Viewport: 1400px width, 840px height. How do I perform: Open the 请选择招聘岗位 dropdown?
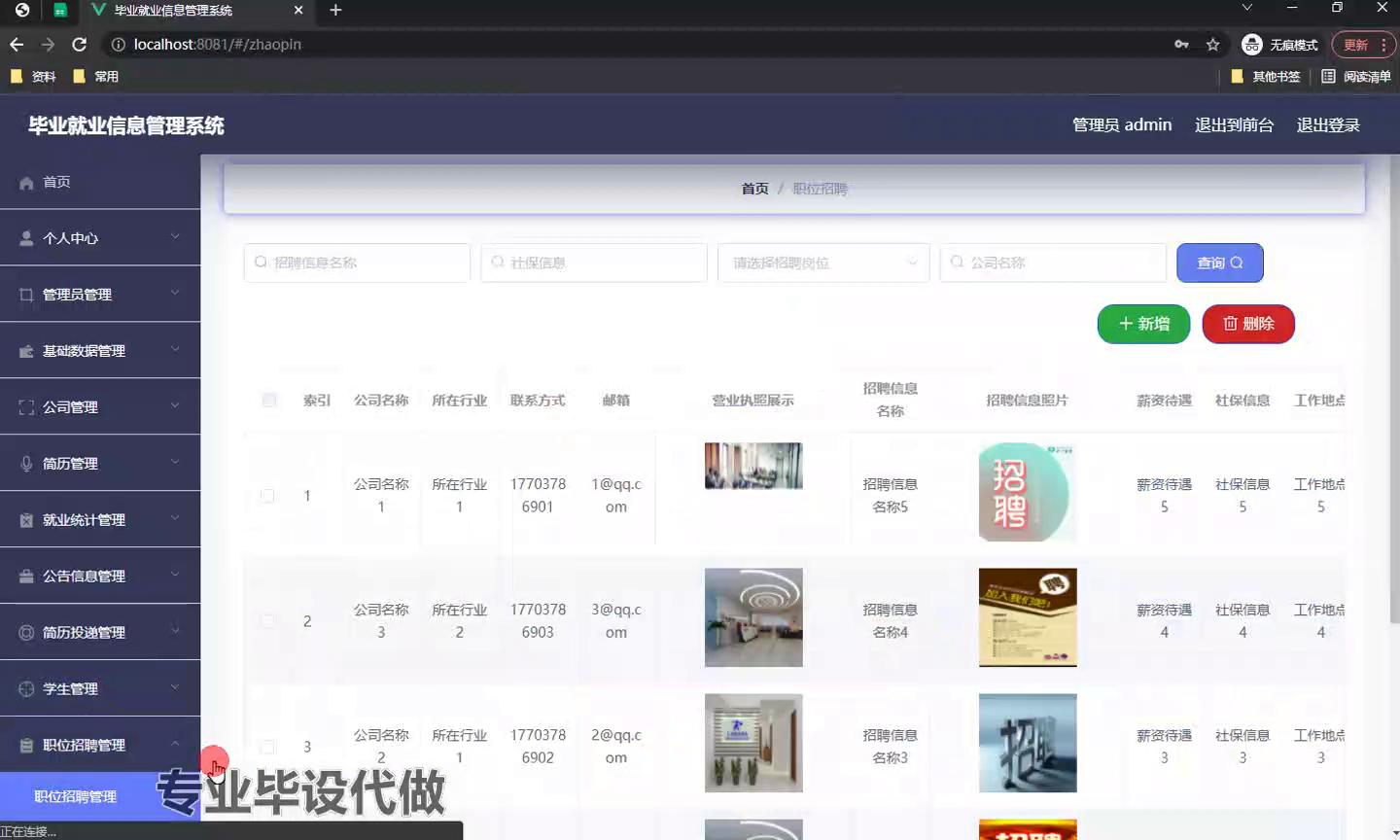(x=823, y=262)
